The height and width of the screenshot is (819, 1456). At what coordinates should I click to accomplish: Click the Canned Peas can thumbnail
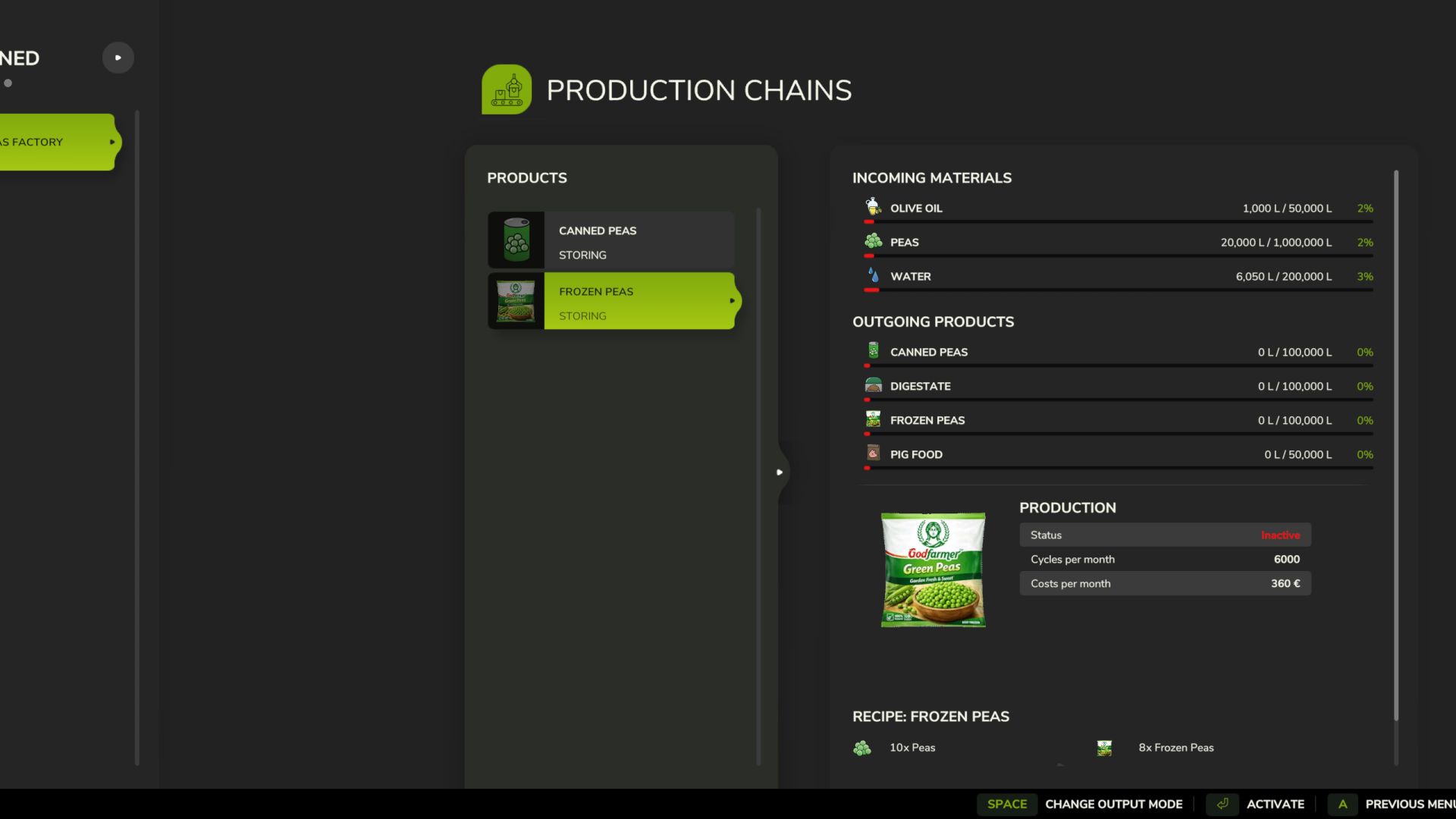pos(516,240)
